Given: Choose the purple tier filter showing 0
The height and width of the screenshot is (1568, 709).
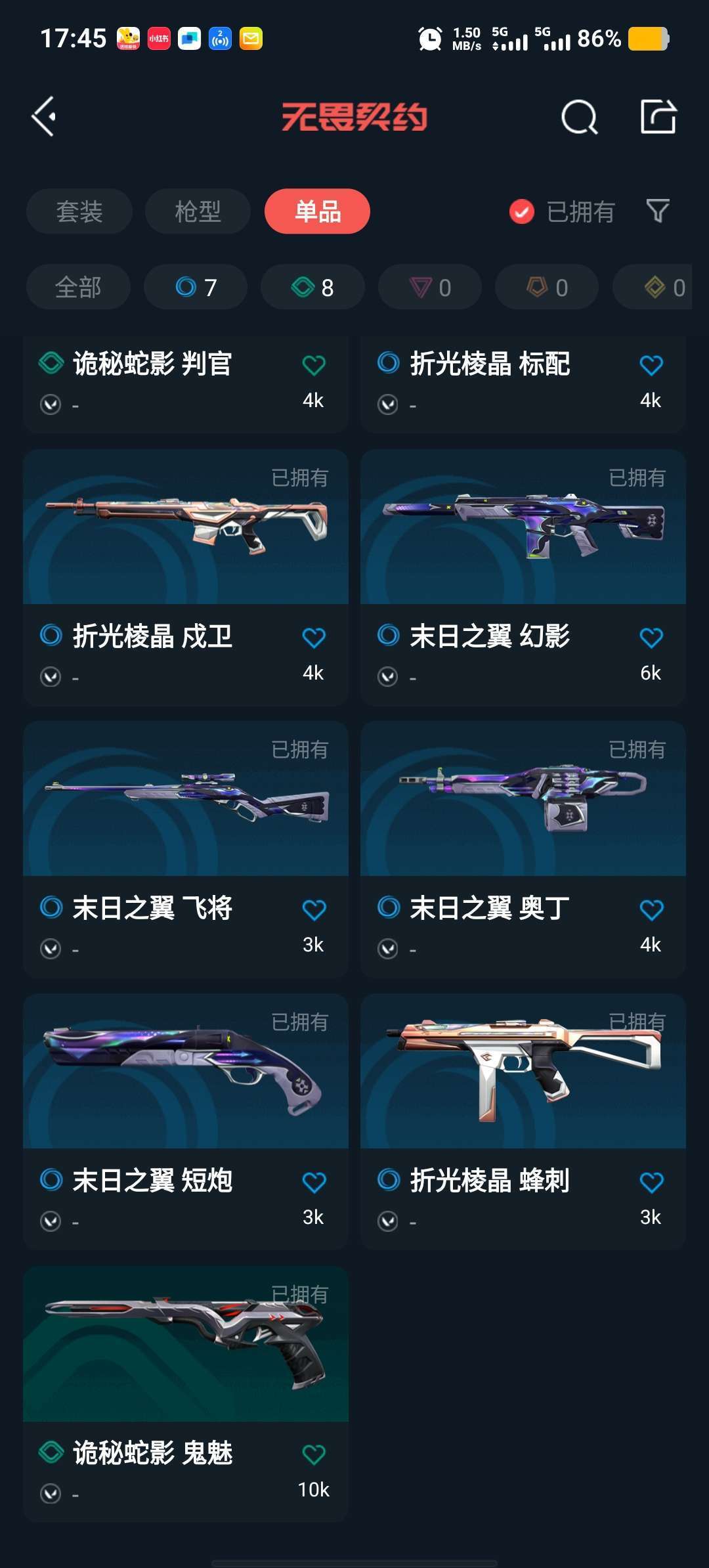Looking at the screenshot, I should 430,287.
